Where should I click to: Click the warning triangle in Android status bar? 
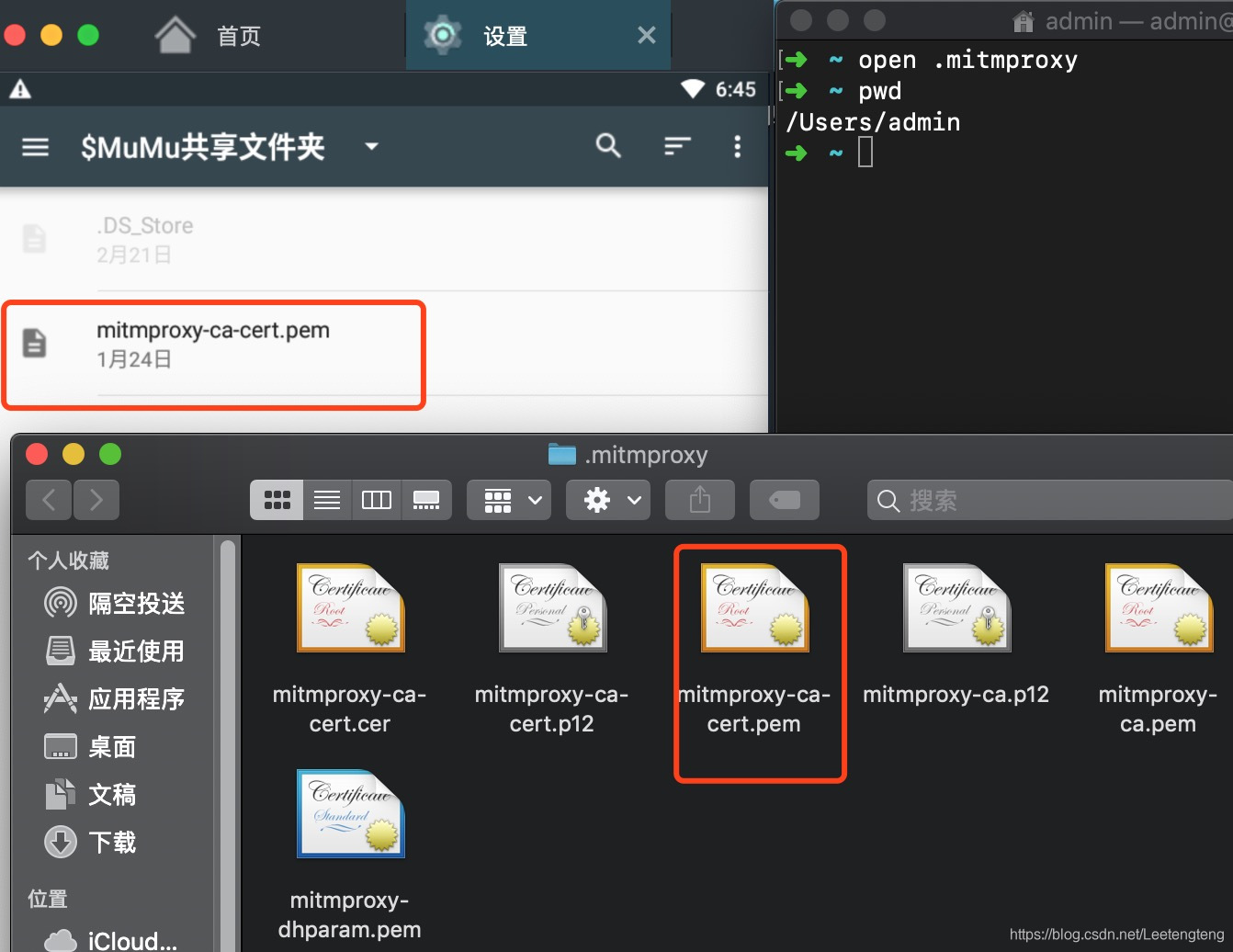point(20,89)
